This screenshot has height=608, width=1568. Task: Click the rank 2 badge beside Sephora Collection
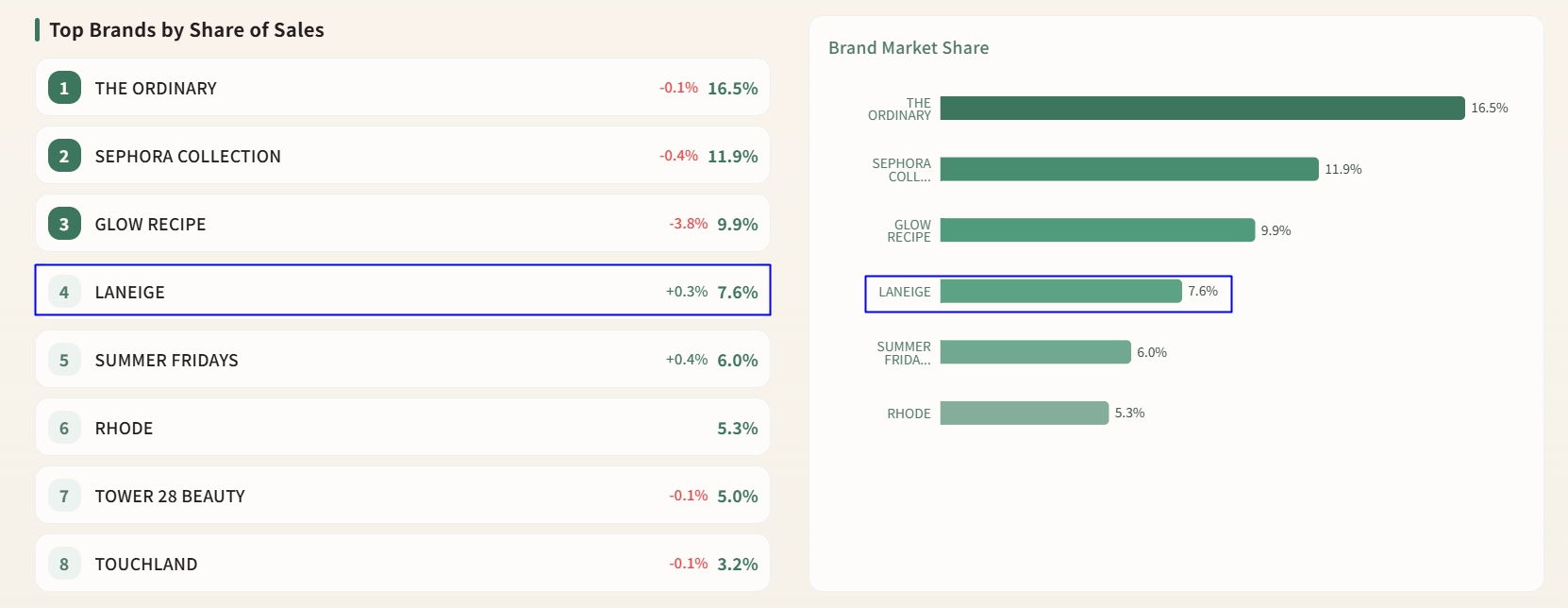(x=64, y=156)
